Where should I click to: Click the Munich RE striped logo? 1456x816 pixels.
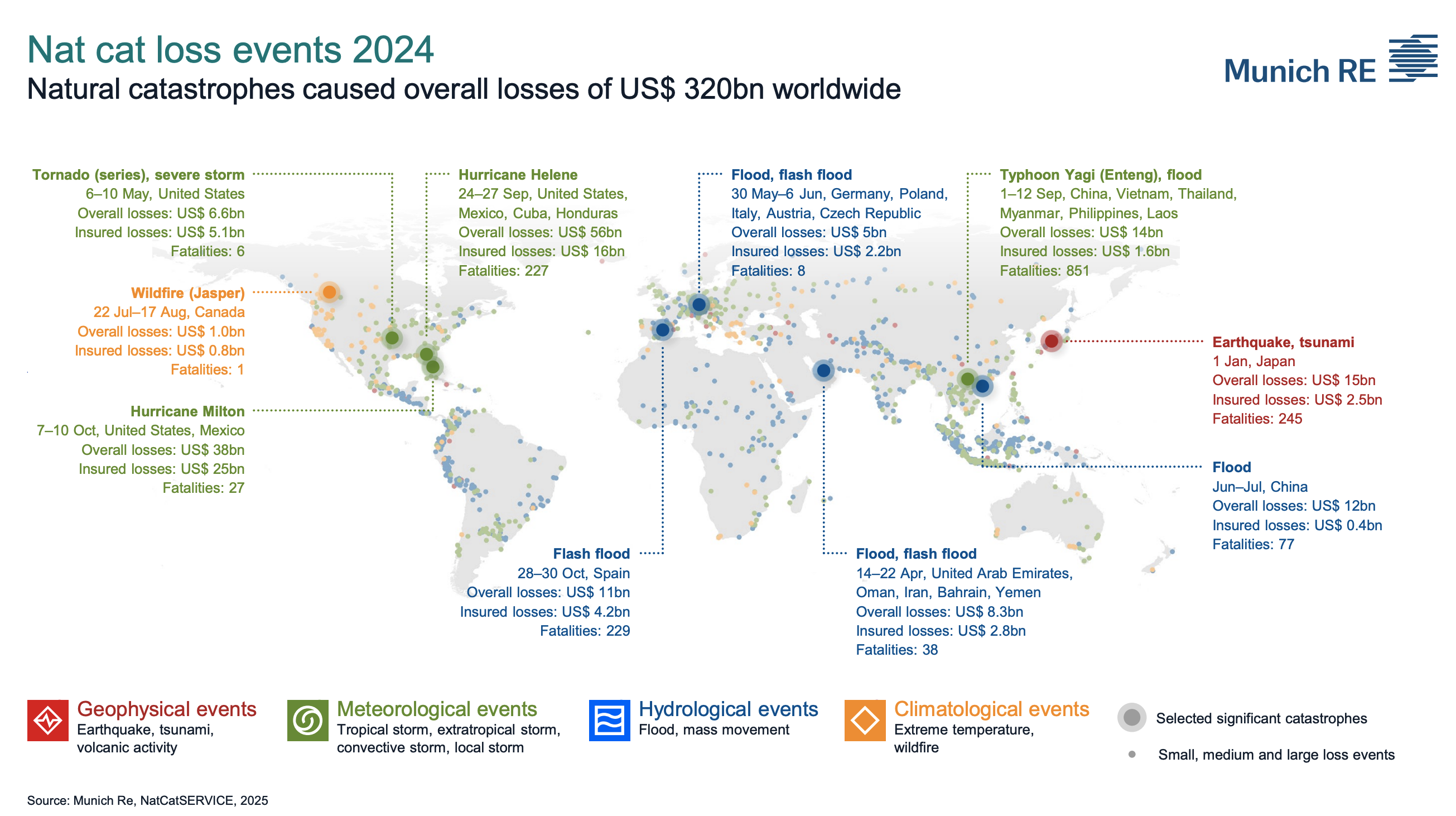(1412, 58)
